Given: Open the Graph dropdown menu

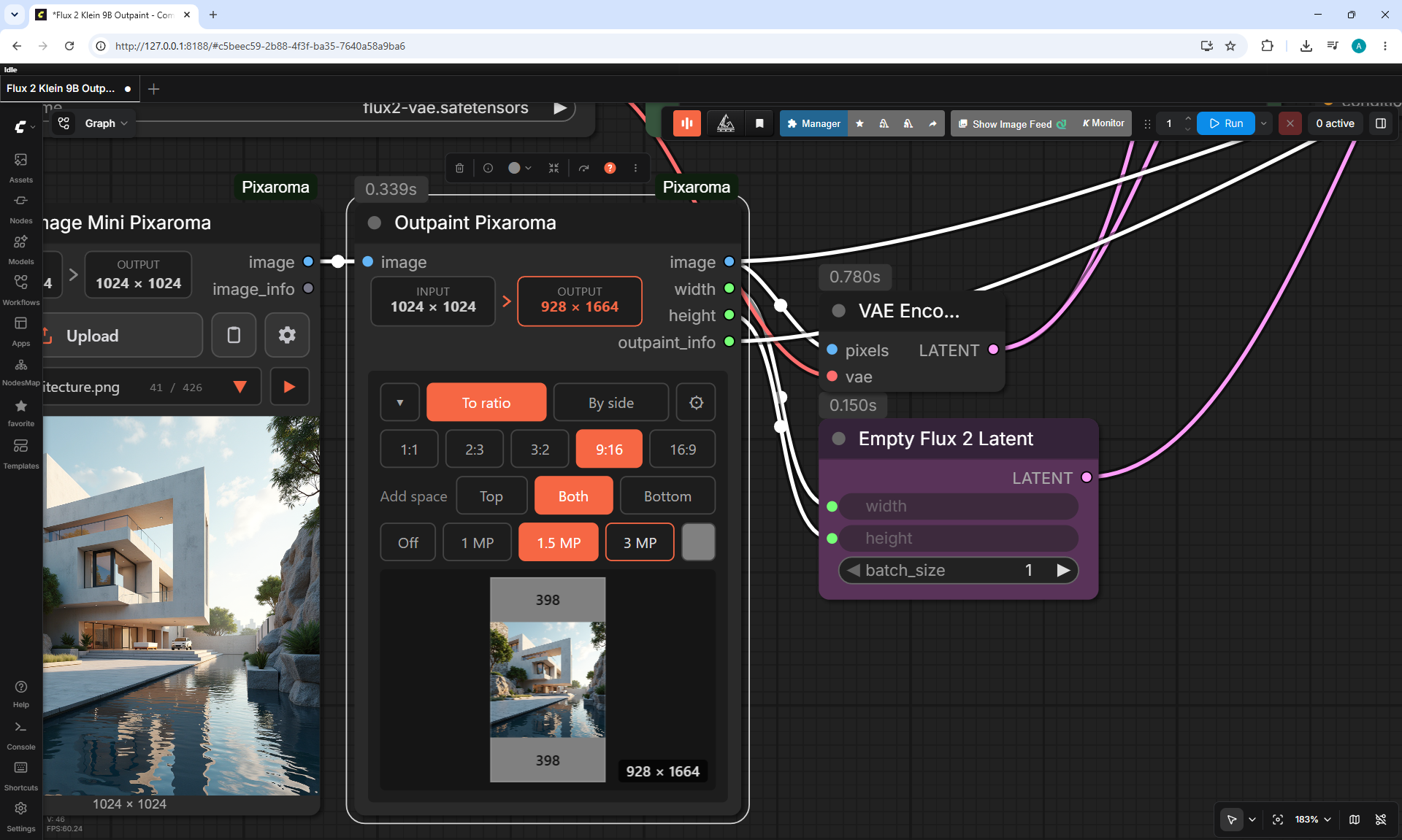Looking at the screenshot, I should coord(106,123).
